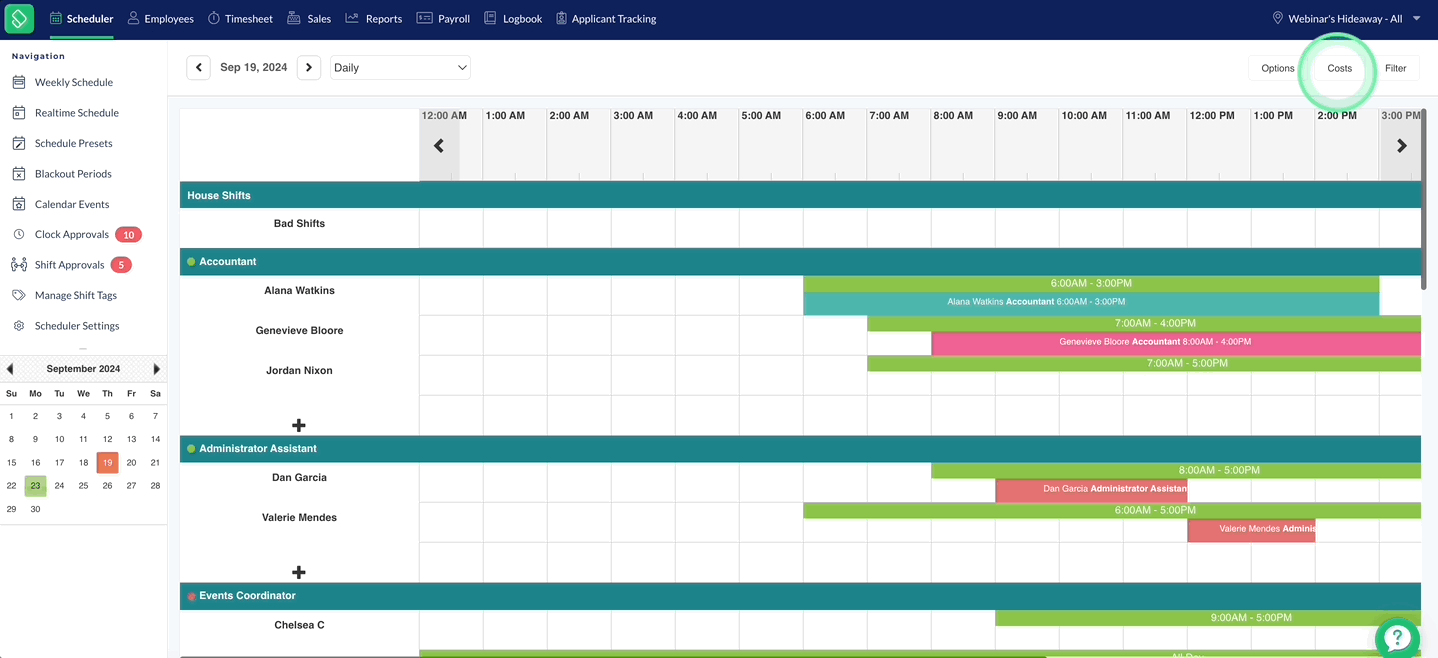Viewport: 1438px width, 658px height.
Task: Click the Weekly Schedule calendar icon
Action: (x=18, y=82)
